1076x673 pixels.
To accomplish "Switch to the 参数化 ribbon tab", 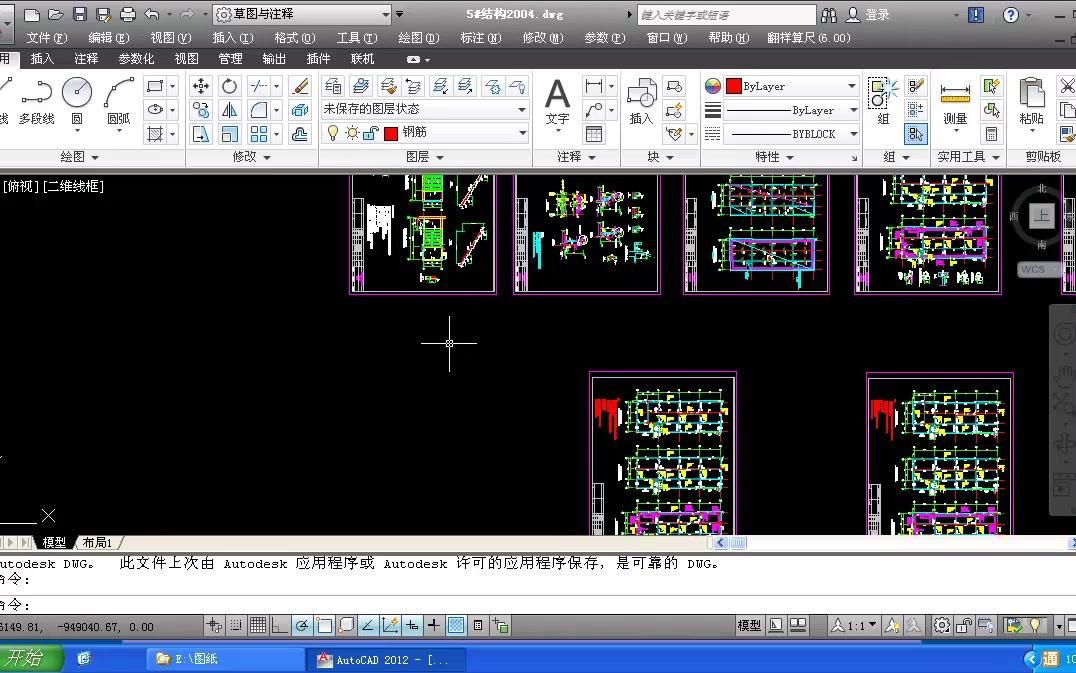I will pos(136,59).
